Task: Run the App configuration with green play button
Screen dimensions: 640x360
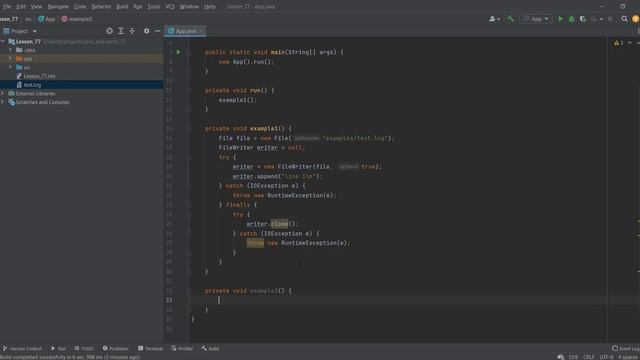Action: [x=560, y=19]
